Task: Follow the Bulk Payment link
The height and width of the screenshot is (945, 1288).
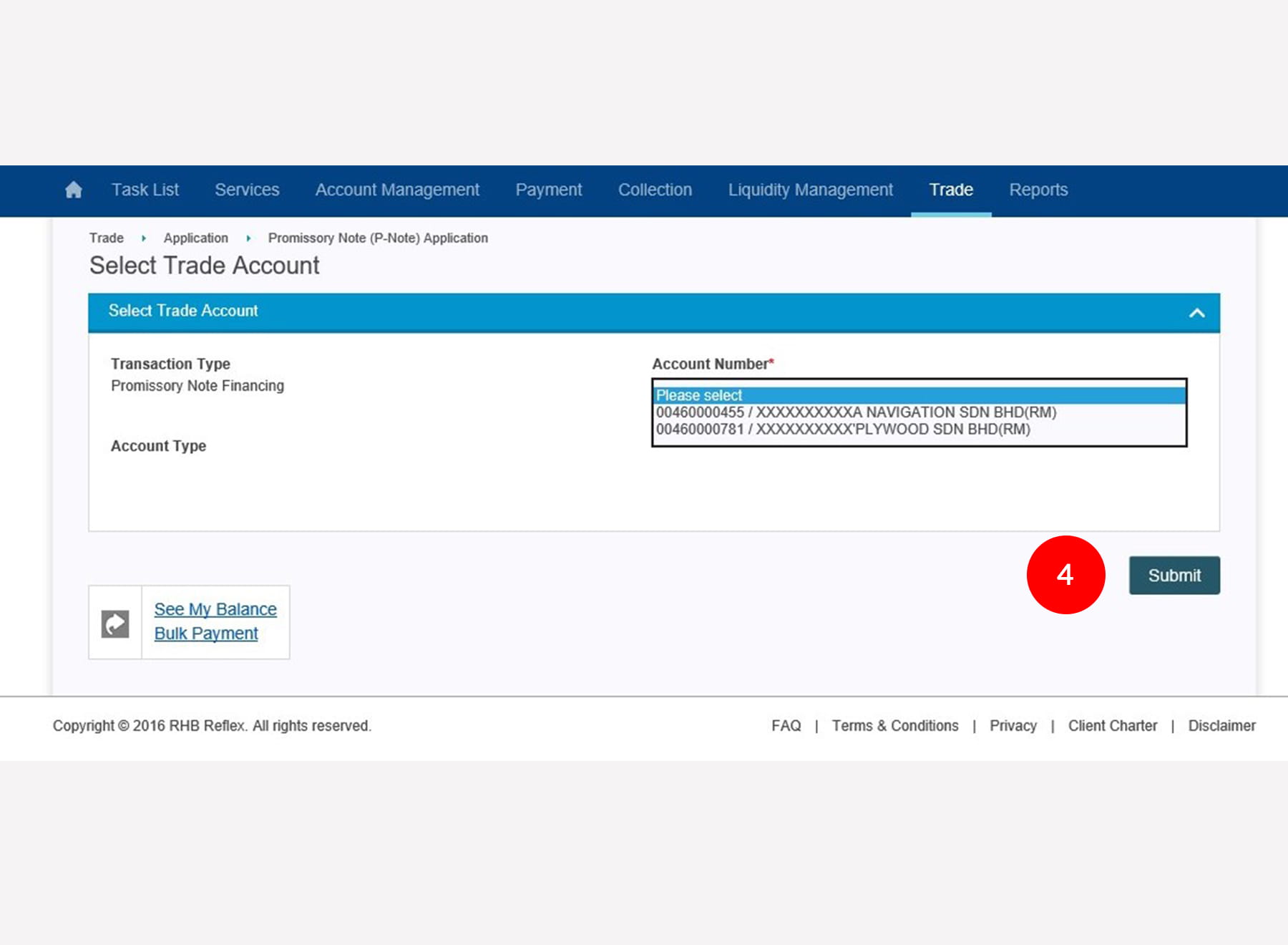Action: click(x=206, y=634)
